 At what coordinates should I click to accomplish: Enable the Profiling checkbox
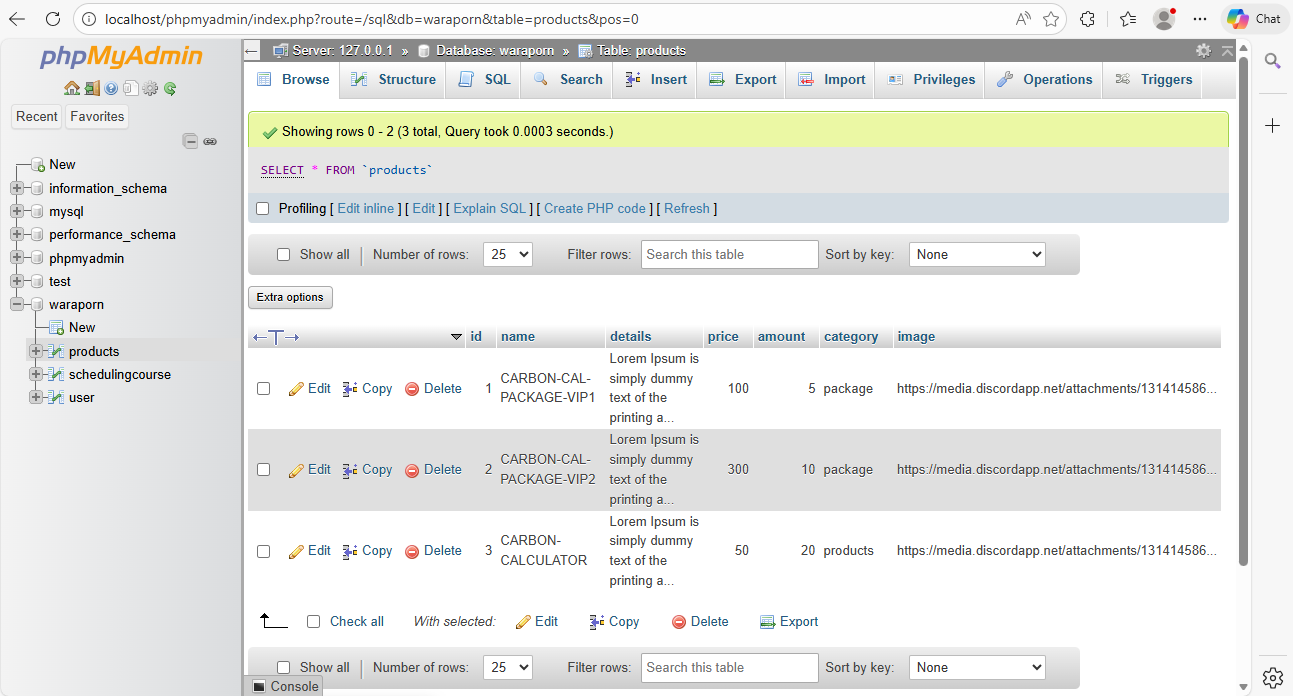pyautogui.click(x=263, y=209)
